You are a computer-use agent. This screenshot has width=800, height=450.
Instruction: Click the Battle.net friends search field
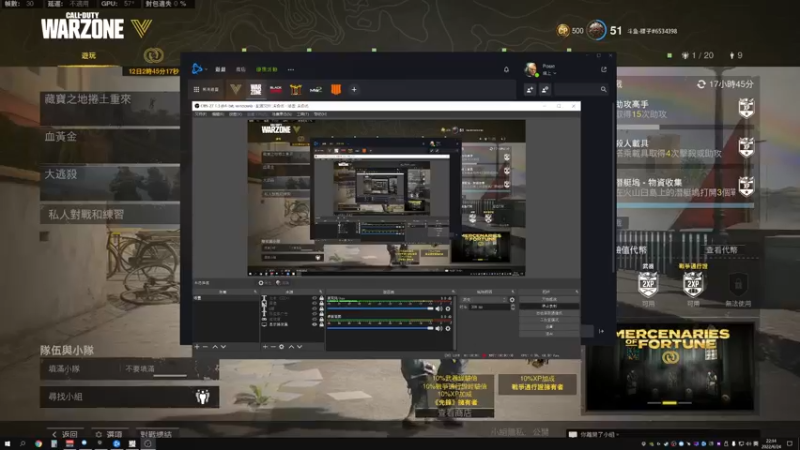[x=581, y=89]
